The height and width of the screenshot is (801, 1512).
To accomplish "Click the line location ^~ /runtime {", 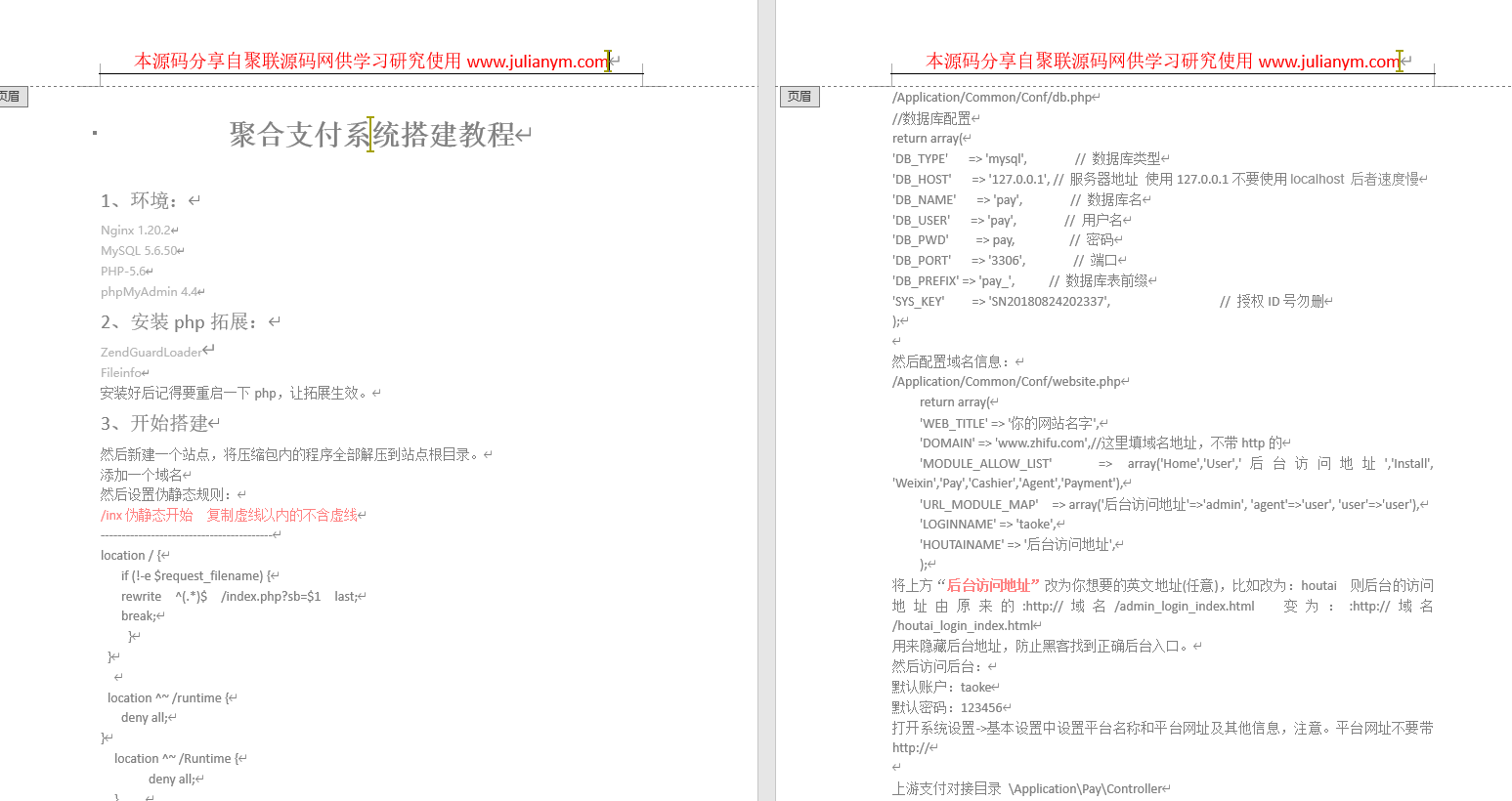I will (168, 697).
